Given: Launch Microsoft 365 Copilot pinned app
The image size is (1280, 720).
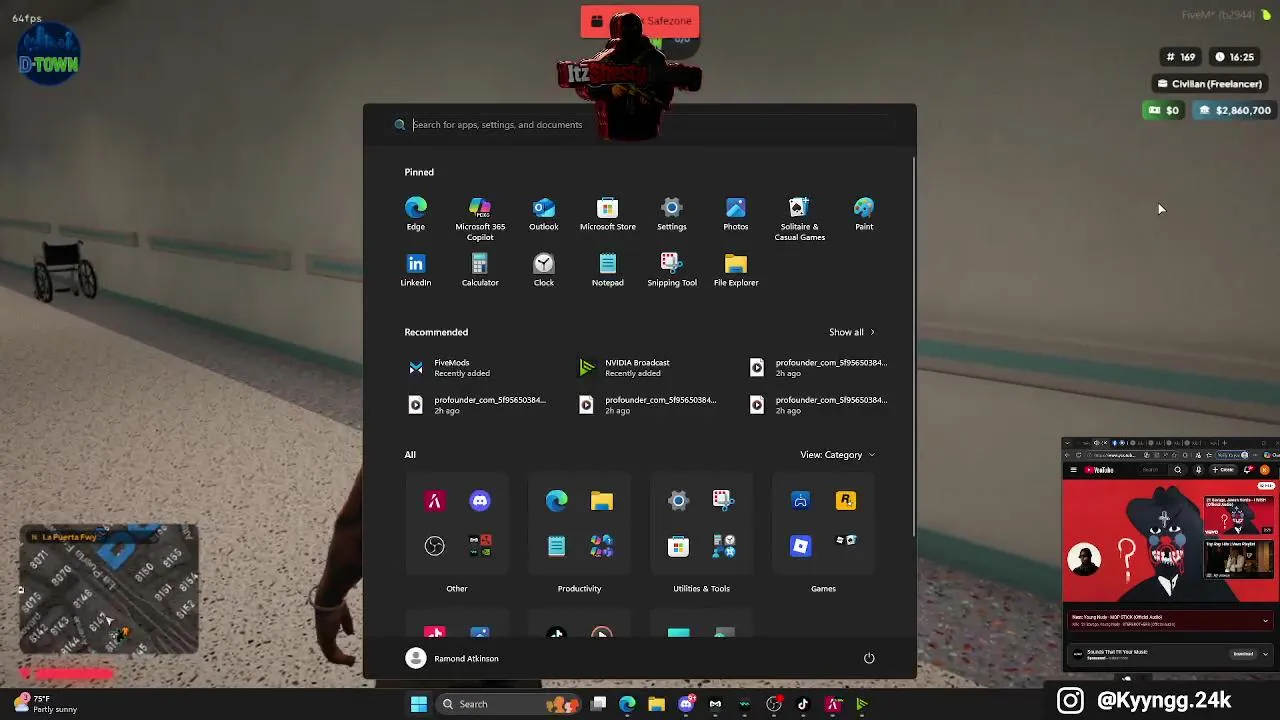Looking at the screenshot, I should point(480,218).
